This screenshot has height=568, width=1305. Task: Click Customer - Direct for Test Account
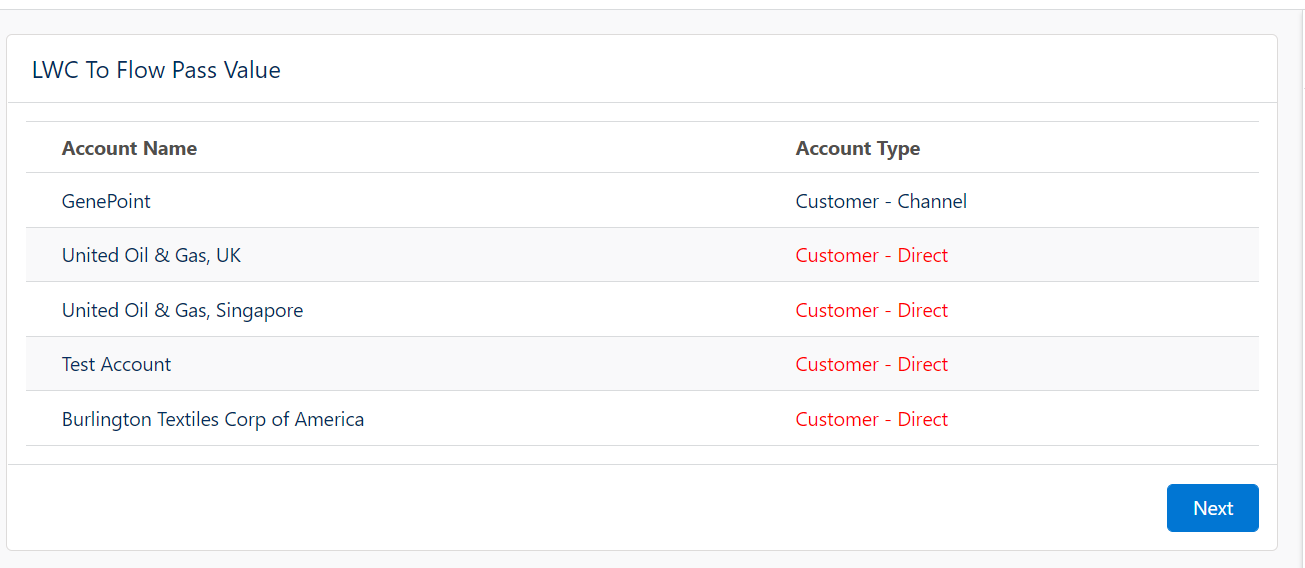(x=871, y=364)
